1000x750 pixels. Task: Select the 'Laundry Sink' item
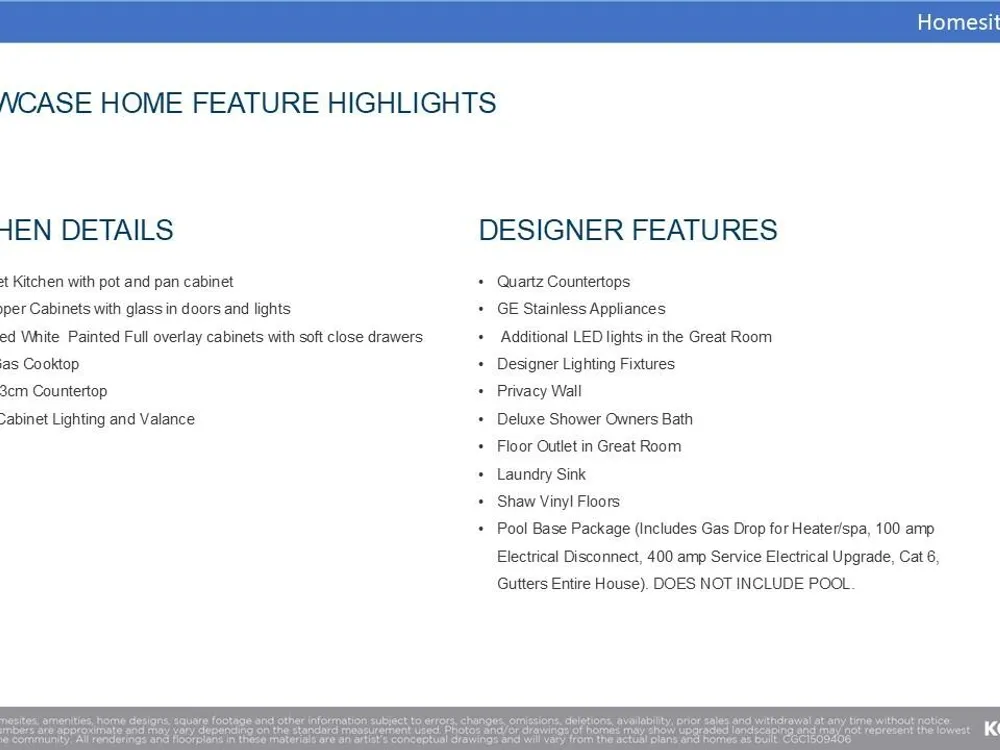coord(541,474)
